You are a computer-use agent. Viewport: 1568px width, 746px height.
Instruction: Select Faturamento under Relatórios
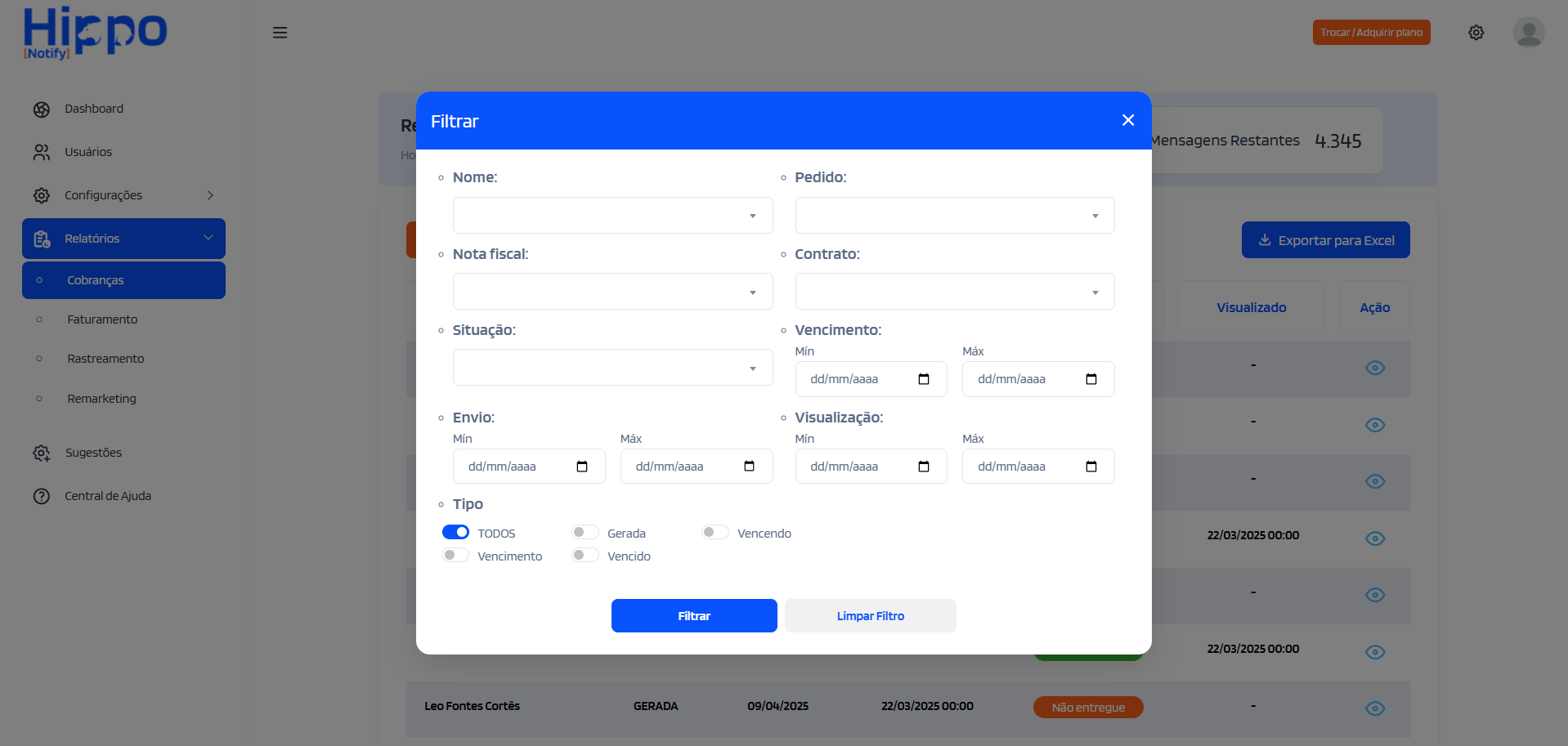(101, 319)
